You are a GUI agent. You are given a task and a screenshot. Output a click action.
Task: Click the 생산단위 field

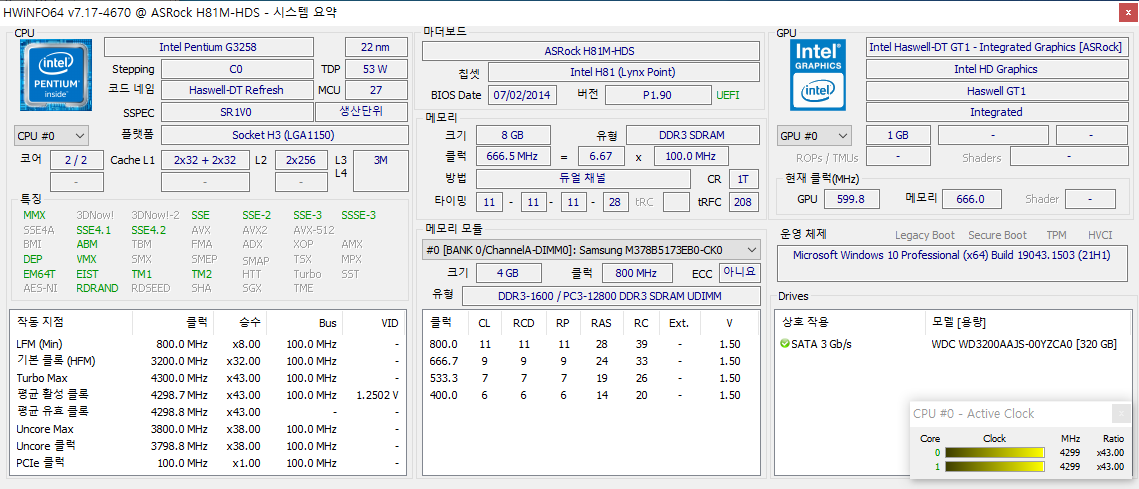pos(362,113)
